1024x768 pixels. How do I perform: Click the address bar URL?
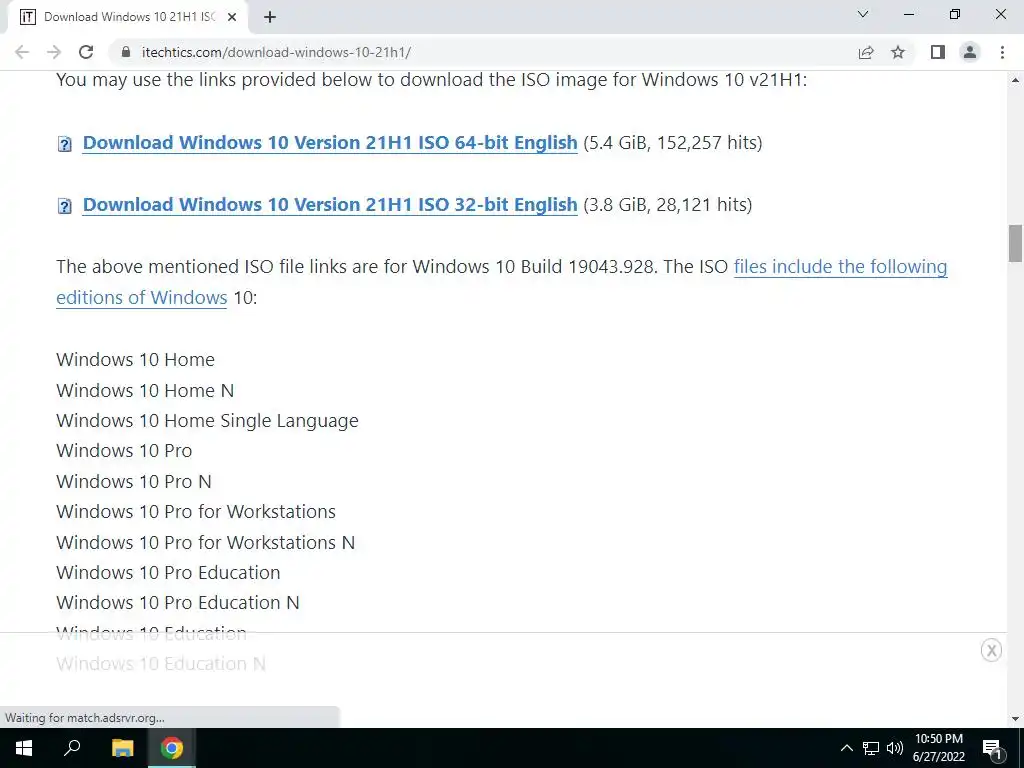(276, 52)
